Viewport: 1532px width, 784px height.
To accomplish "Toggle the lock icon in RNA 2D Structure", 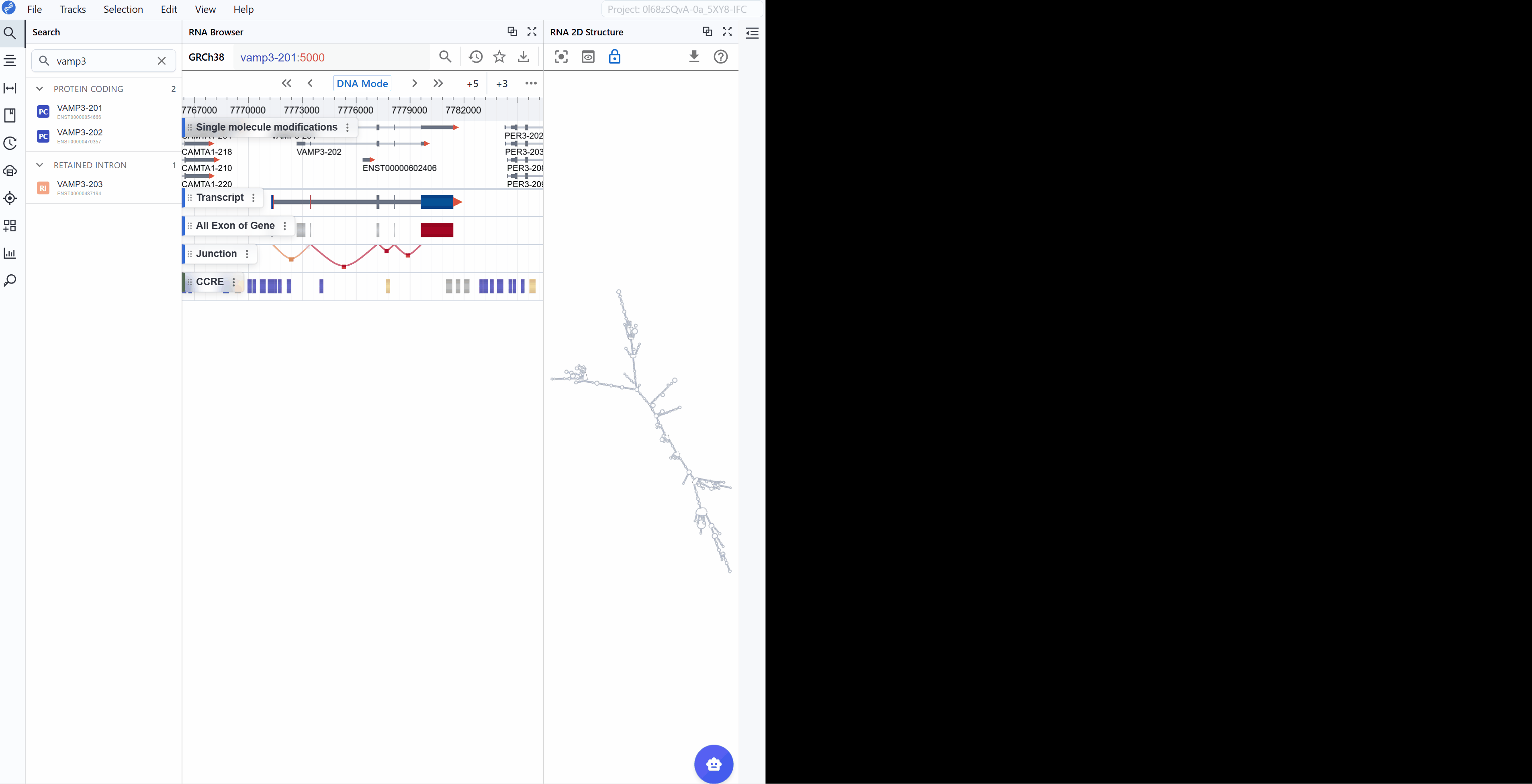I will (614, 57).
